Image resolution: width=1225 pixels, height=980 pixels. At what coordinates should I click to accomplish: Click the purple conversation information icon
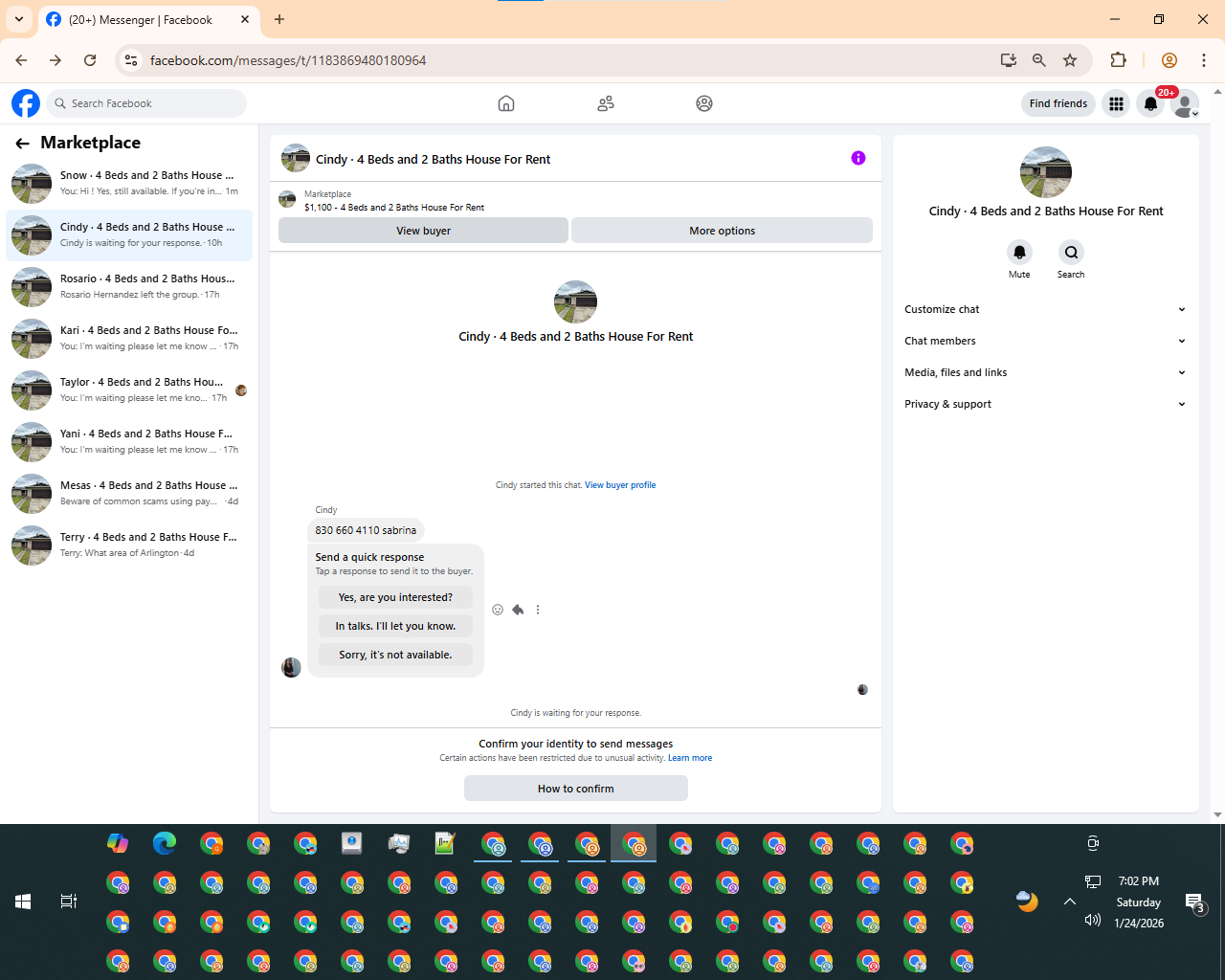858,158
